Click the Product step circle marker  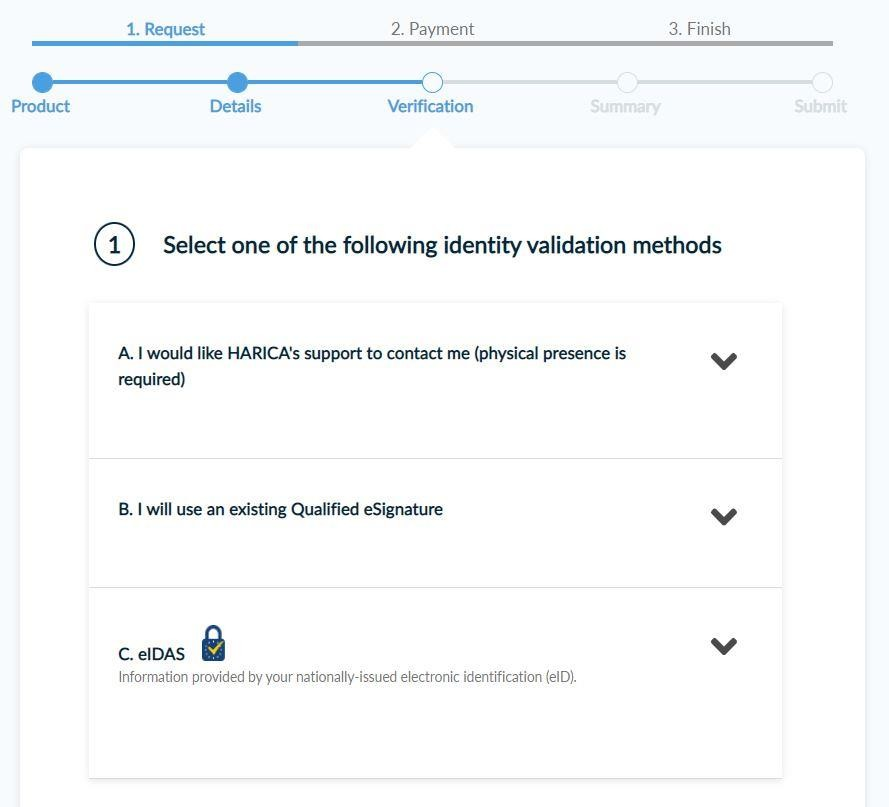pyautogui.click(x=42, y=82)
